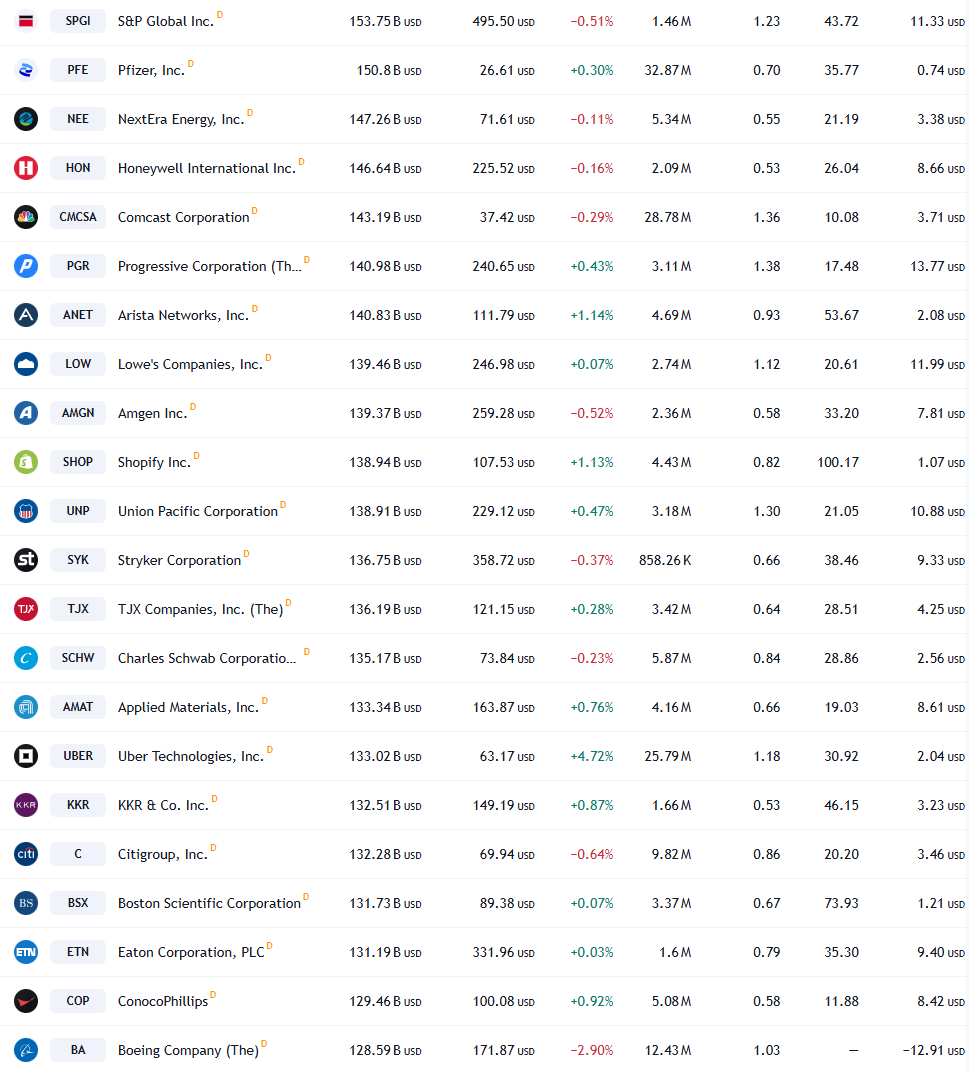Click the Lowe's logo icon
Image resolution: width=969 pixels, height=1071 pixels.
tap(26, 364)
